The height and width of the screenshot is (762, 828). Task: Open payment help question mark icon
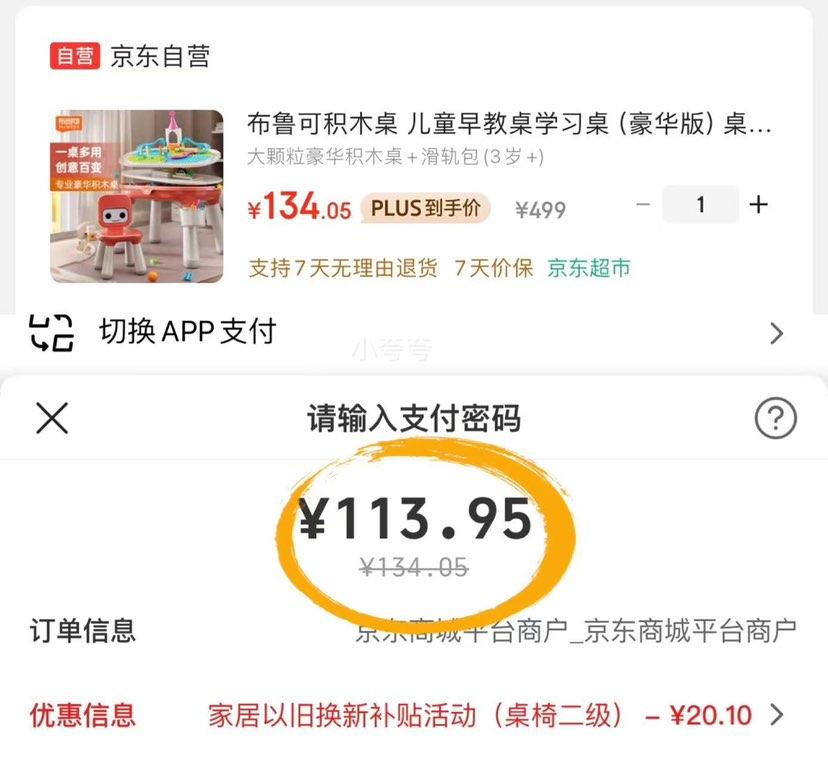(775, 418)
